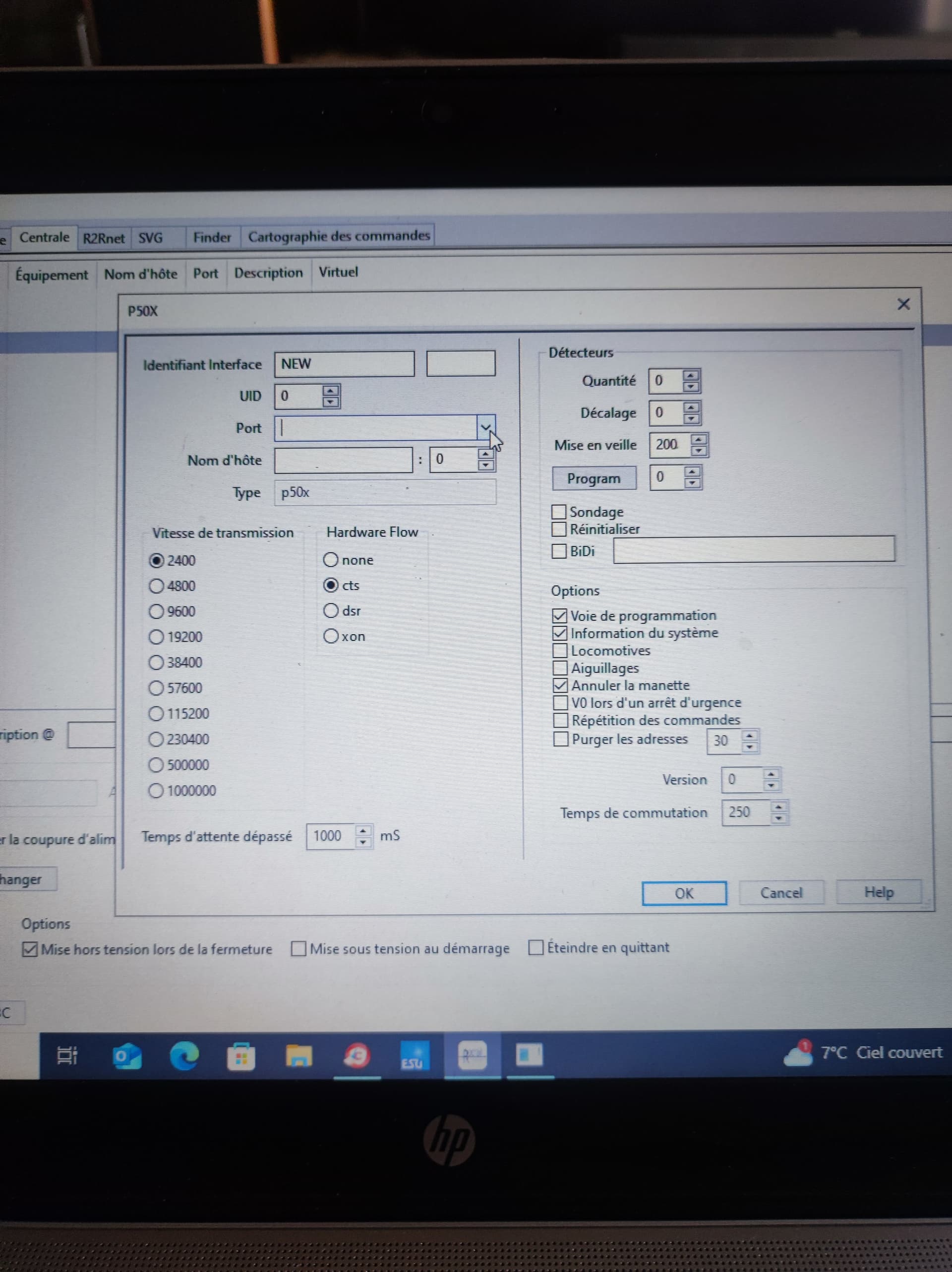Viewport: 952px width, 1272px height.
Task: Check the Sondage checkbox
Action: 558,512
